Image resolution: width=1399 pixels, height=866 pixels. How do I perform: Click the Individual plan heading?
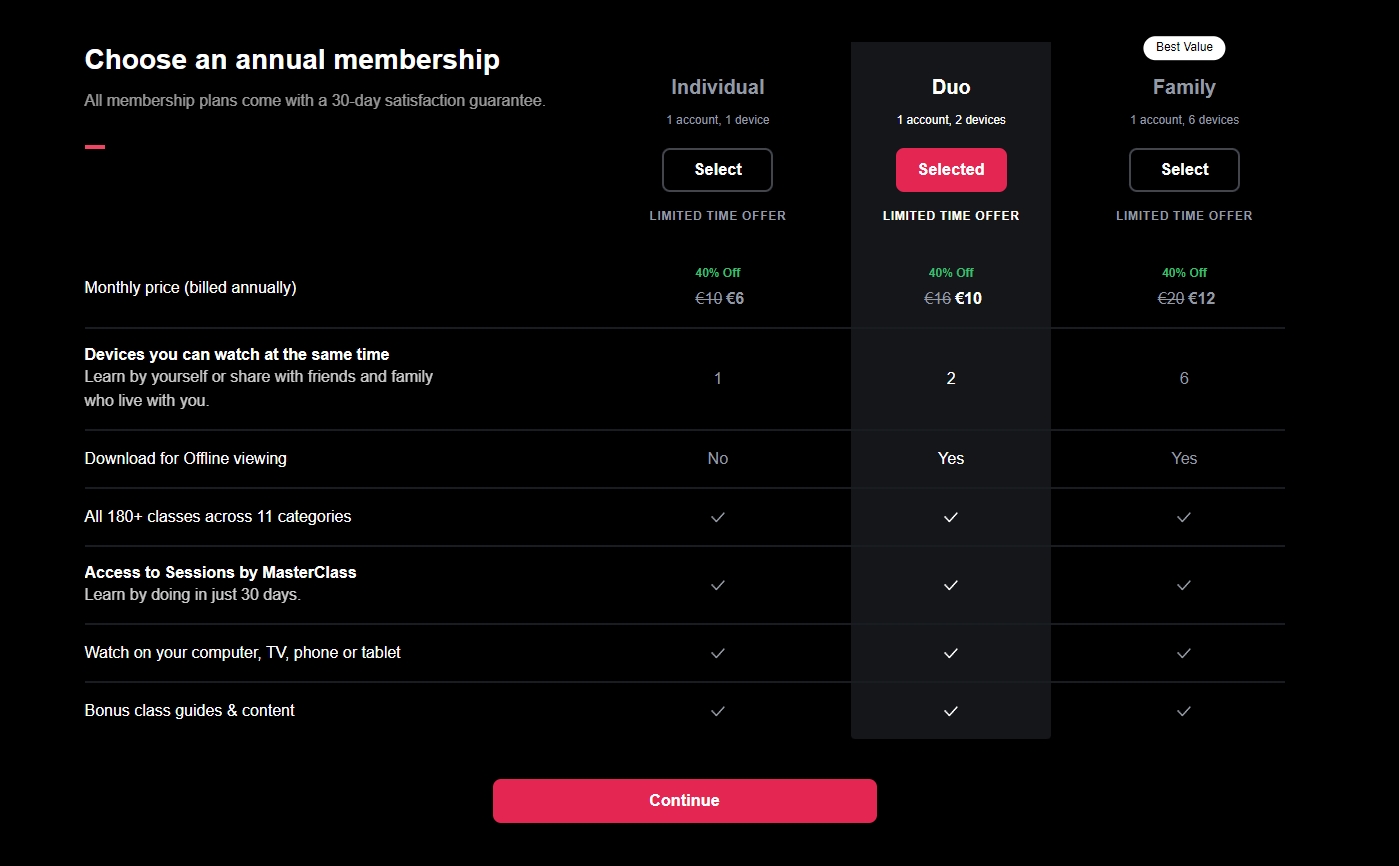717,87
